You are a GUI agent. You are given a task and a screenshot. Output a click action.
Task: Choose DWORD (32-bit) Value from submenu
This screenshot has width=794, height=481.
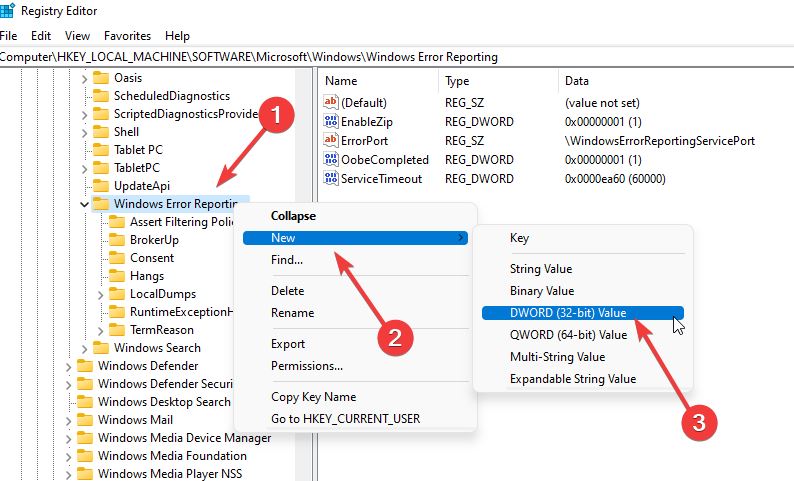(568, 312)
